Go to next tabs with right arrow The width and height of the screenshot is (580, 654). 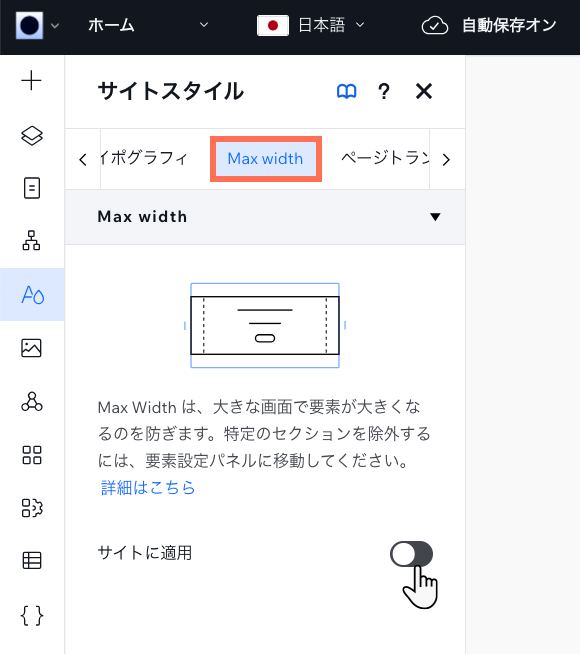(x=447, y=159)
